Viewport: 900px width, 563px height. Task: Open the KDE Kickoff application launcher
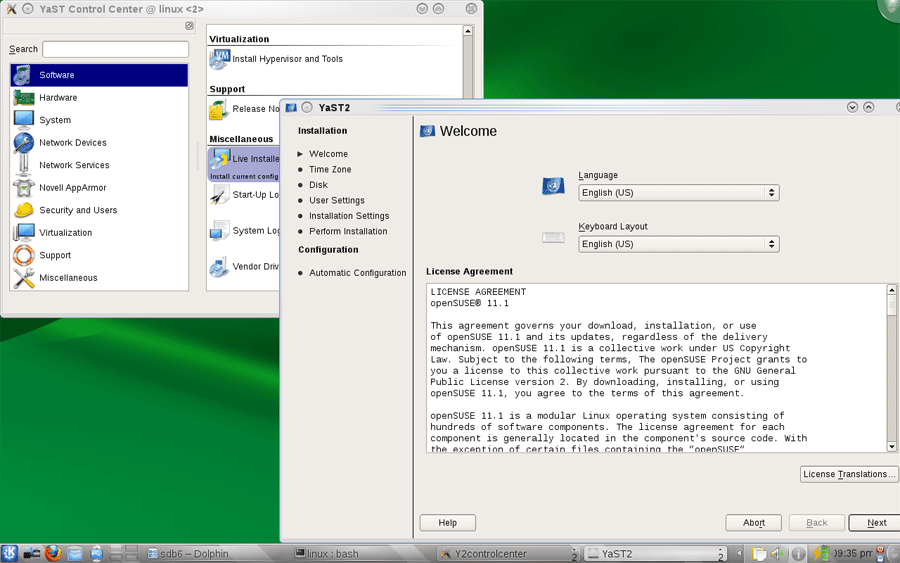point(9,553)
